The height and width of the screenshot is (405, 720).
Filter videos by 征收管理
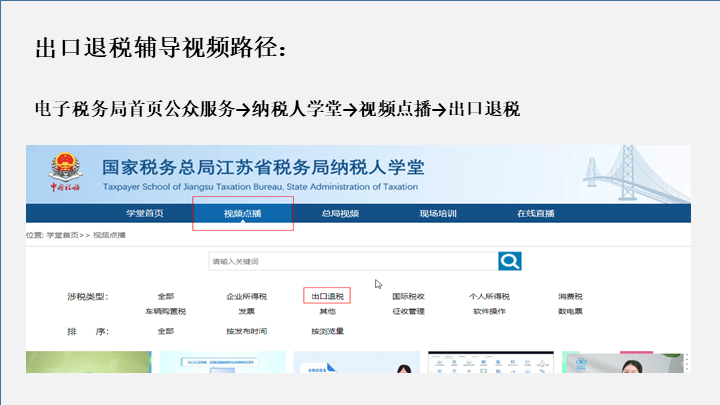point(408,311)
